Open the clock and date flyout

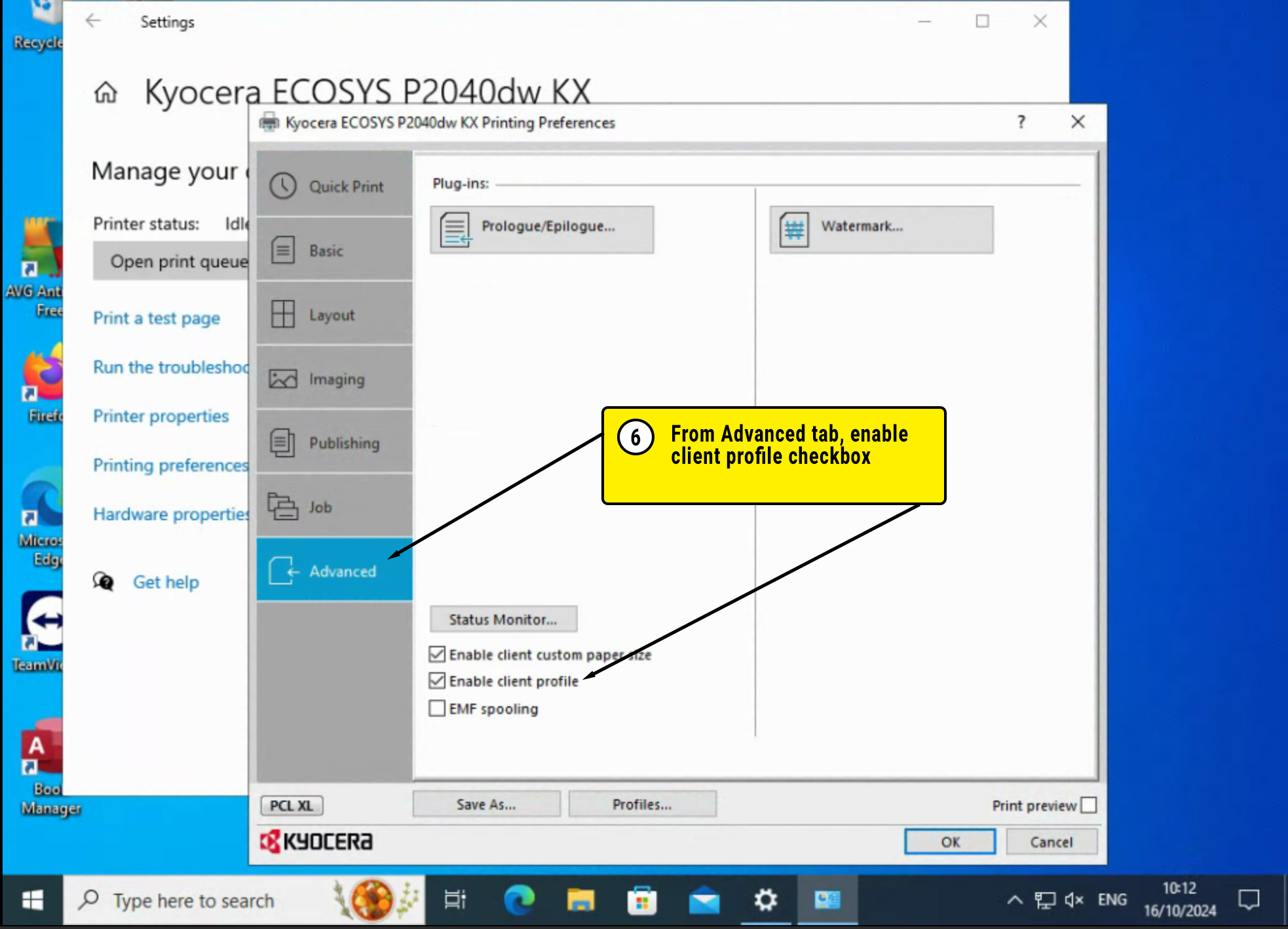click(1180, 900)
